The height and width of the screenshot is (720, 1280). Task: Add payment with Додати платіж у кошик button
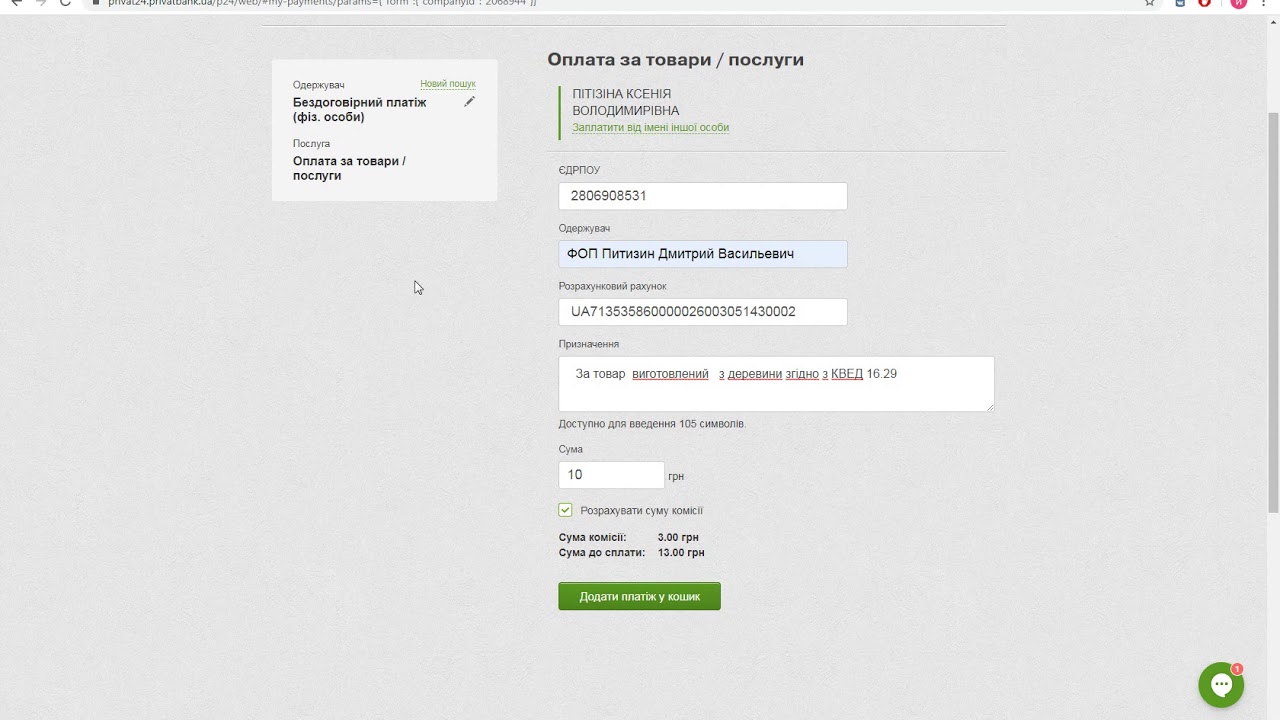tap(639, 596)
